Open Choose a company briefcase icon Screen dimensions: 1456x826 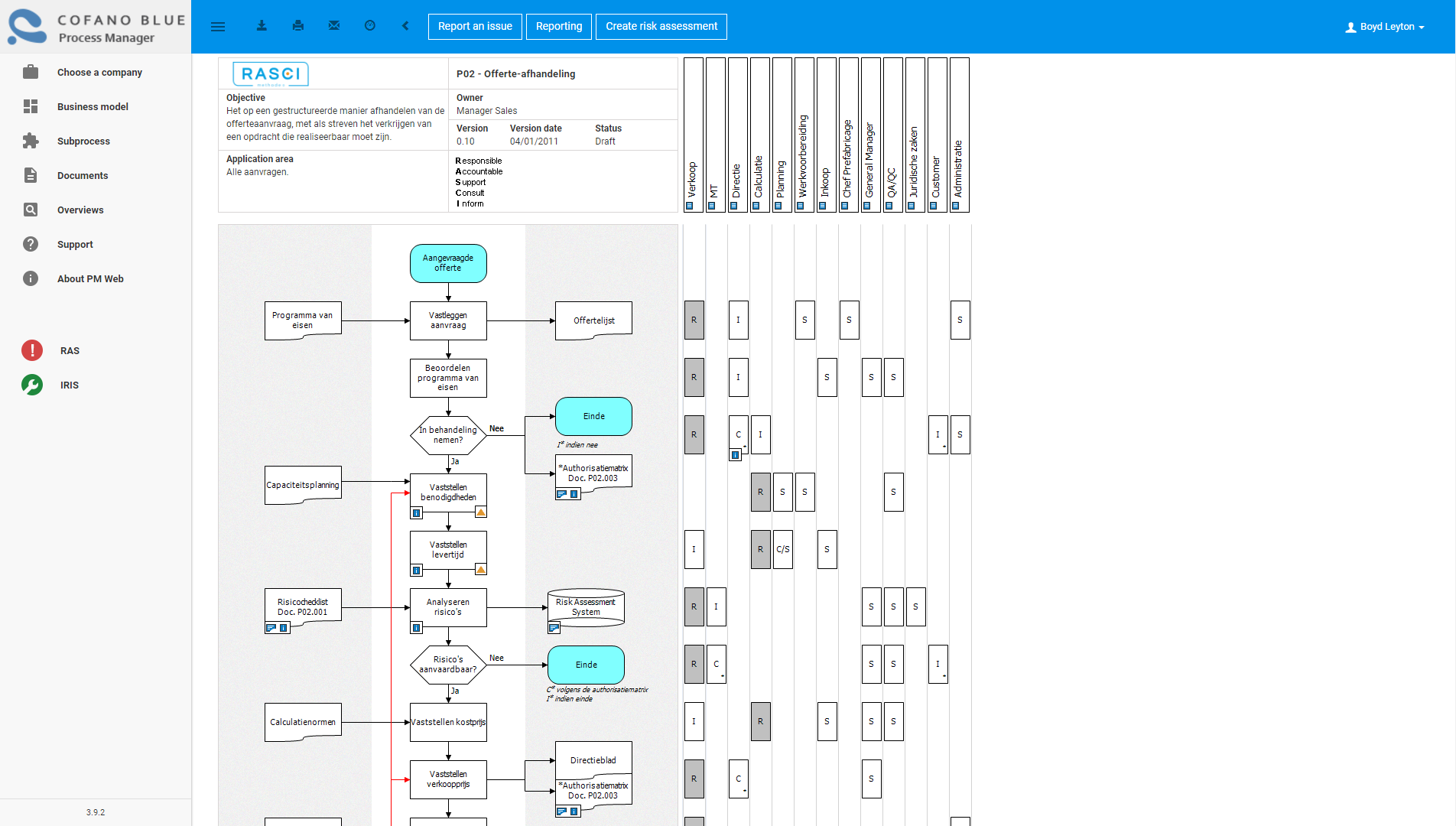tap(31, 72)
